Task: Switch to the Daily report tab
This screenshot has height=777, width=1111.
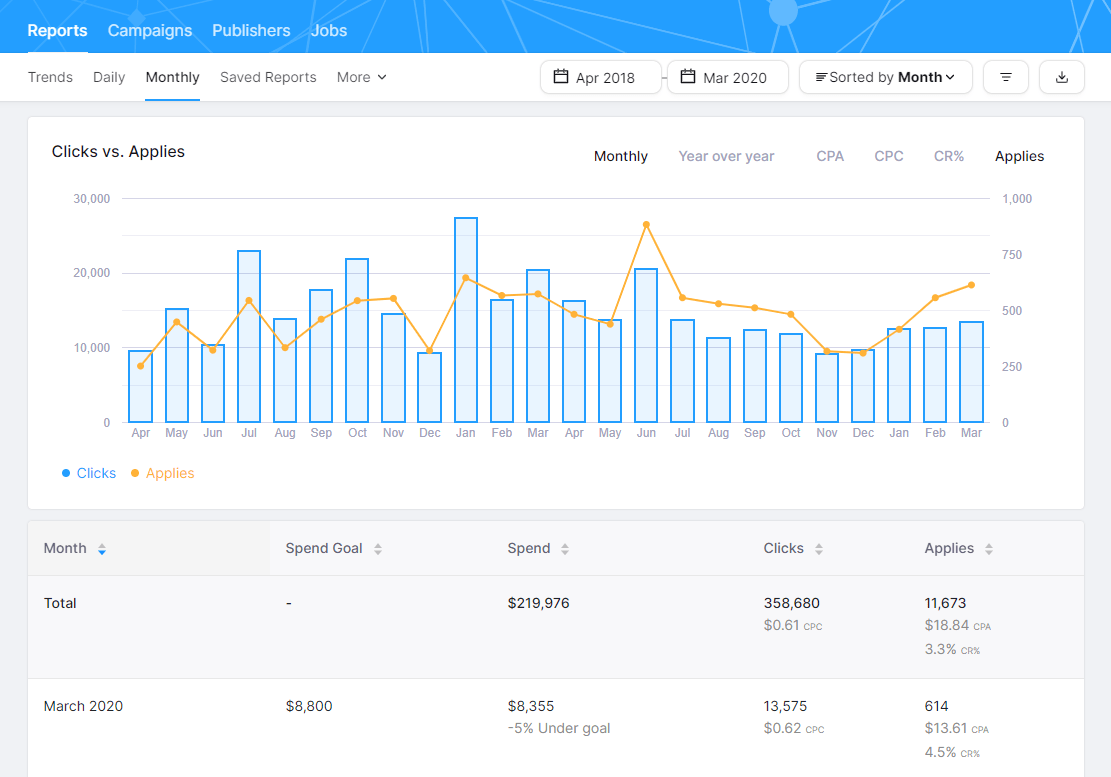Action: [x=109, y=77]
